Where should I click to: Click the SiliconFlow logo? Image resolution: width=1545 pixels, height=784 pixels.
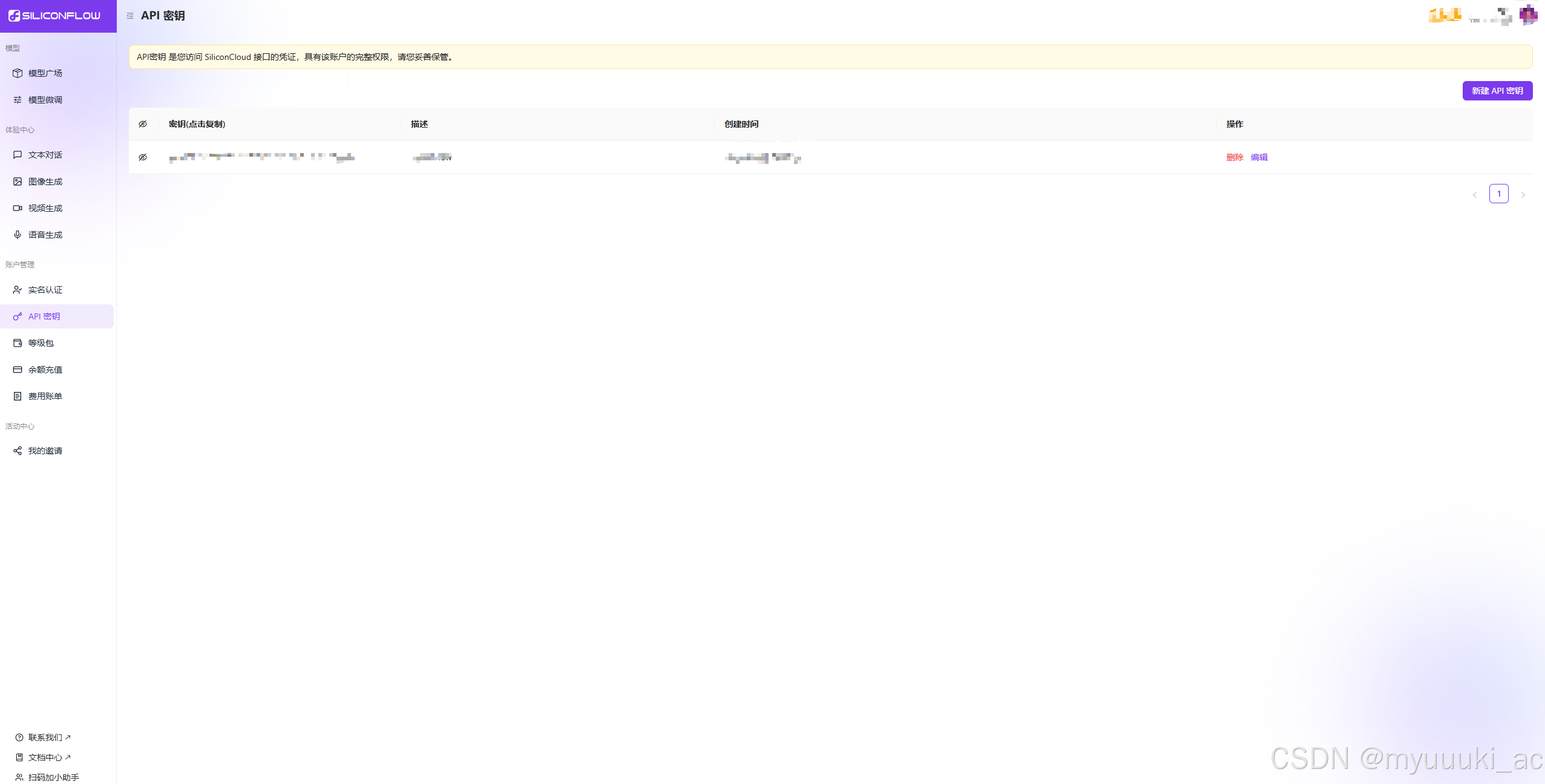54,16
